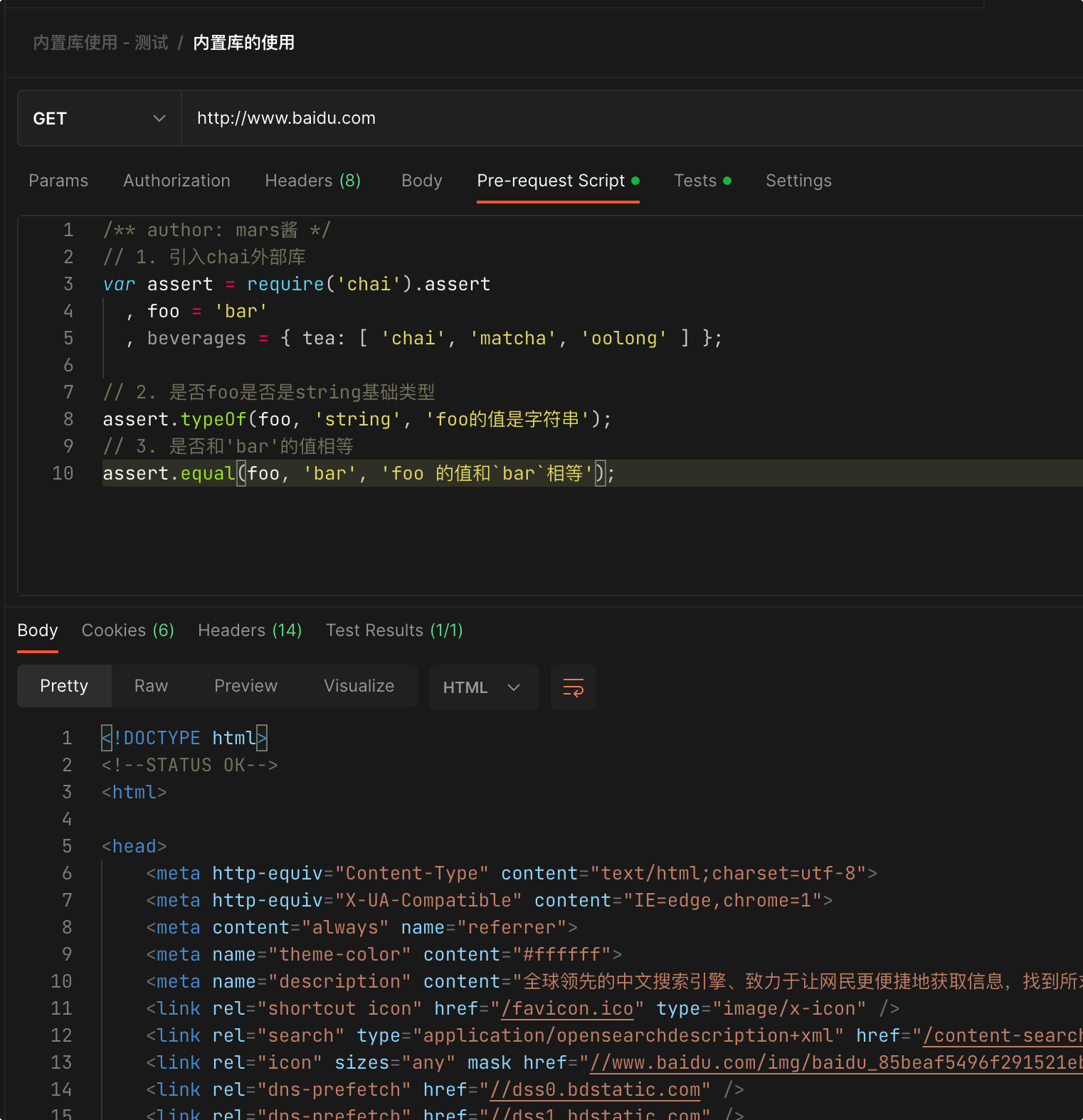Select the response Body tab
1083x1120 pixels.
coord(38,630)
